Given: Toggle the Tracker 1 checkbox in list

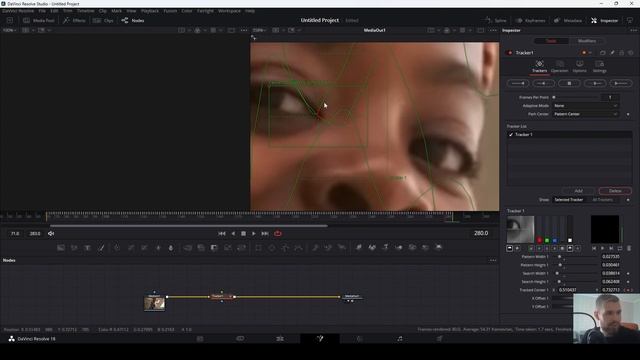Looking at the screenshot, I should (x=511, y=135).
